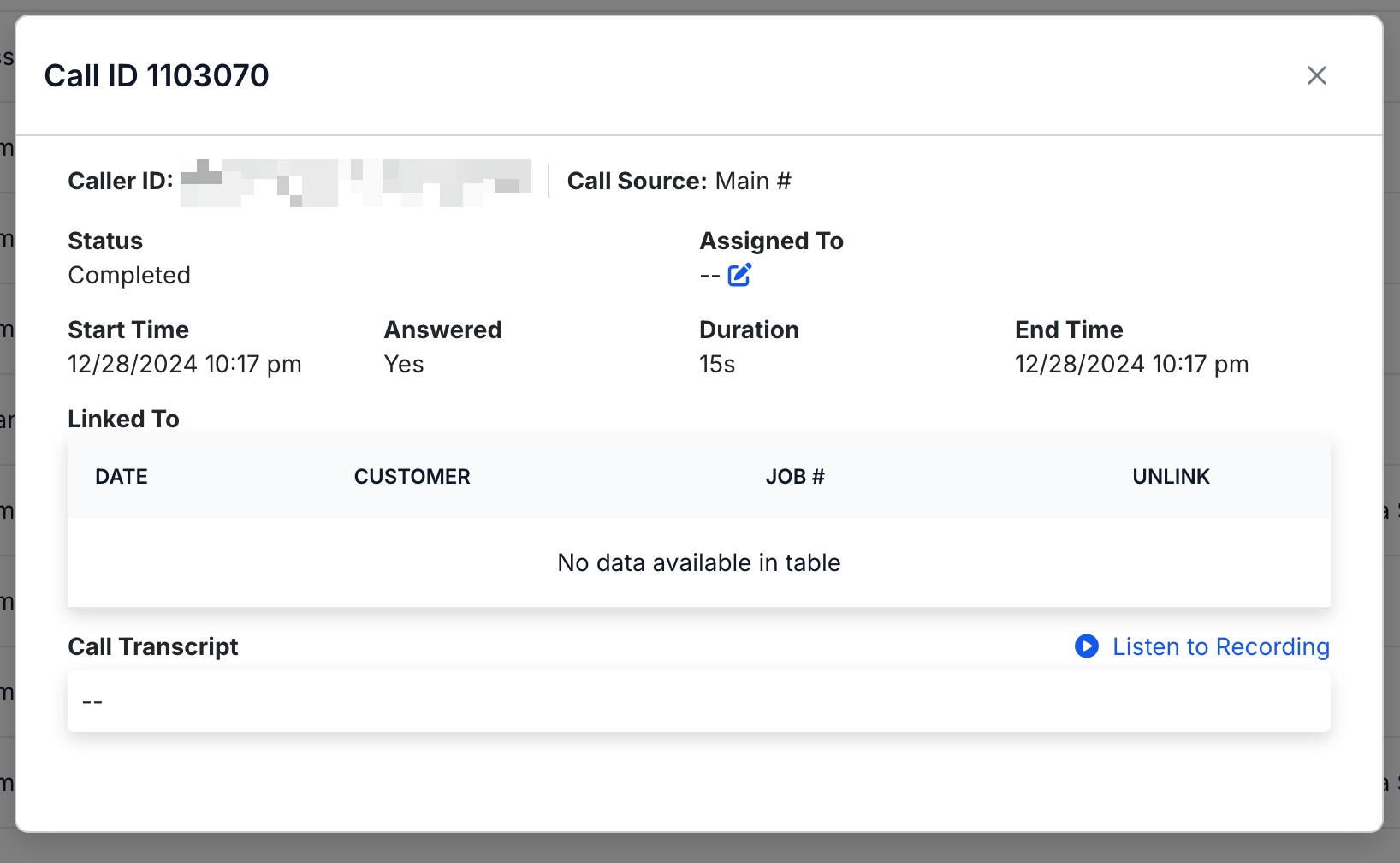This screenshot has height=863, width=1400.
Task: Sort the linked table by DATE
Action: (121, 476)
